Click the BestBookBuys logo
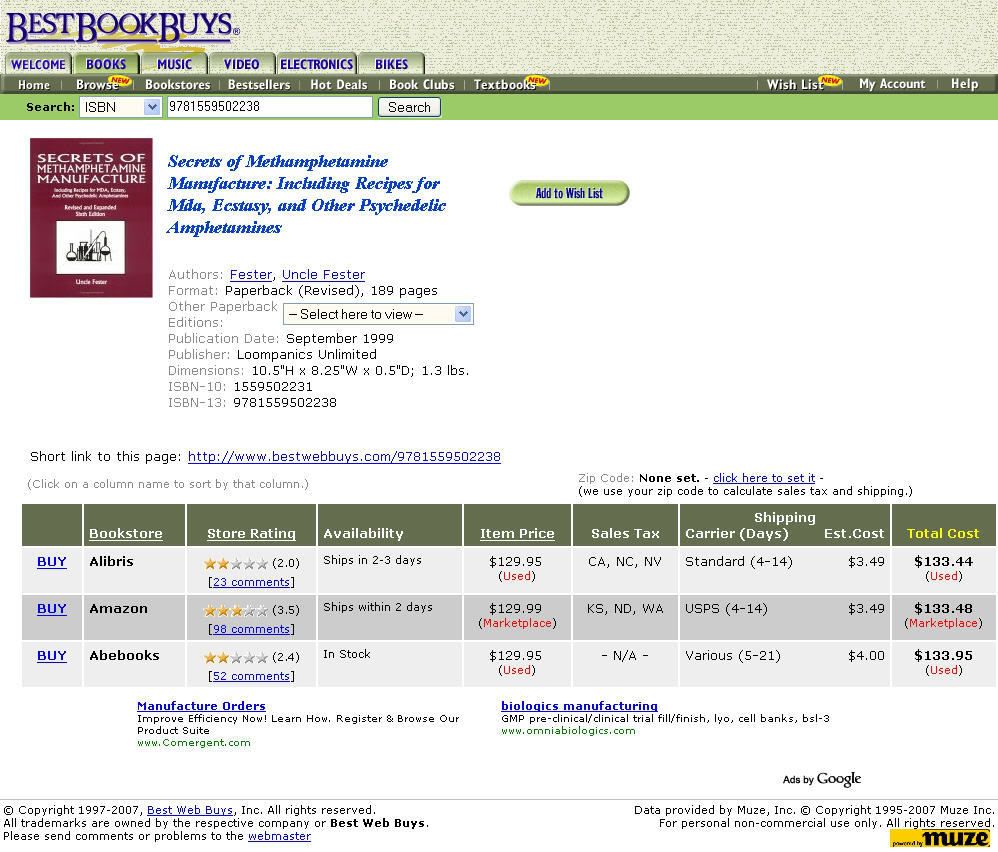The width and height of the screenshot is (998, 852). point(122,28)
